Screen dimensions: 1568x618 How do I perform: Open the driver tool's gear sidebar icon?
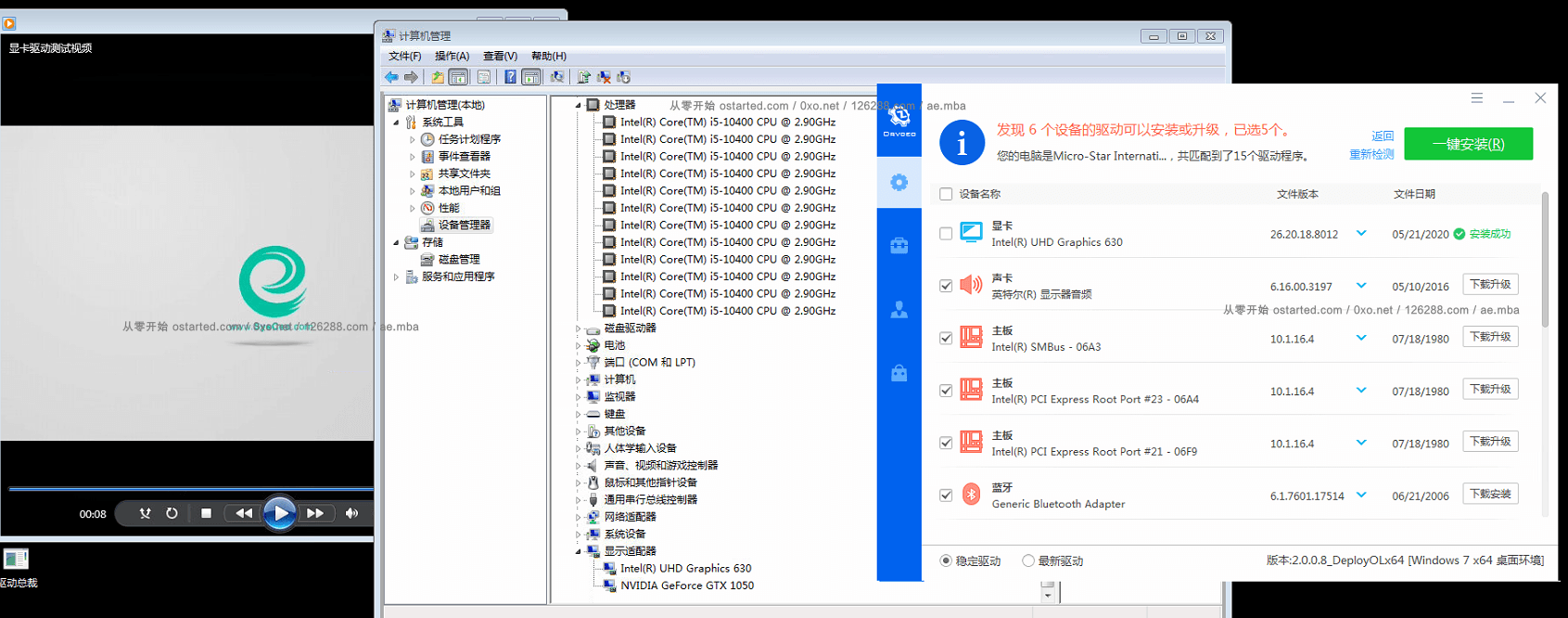(899, 182)
